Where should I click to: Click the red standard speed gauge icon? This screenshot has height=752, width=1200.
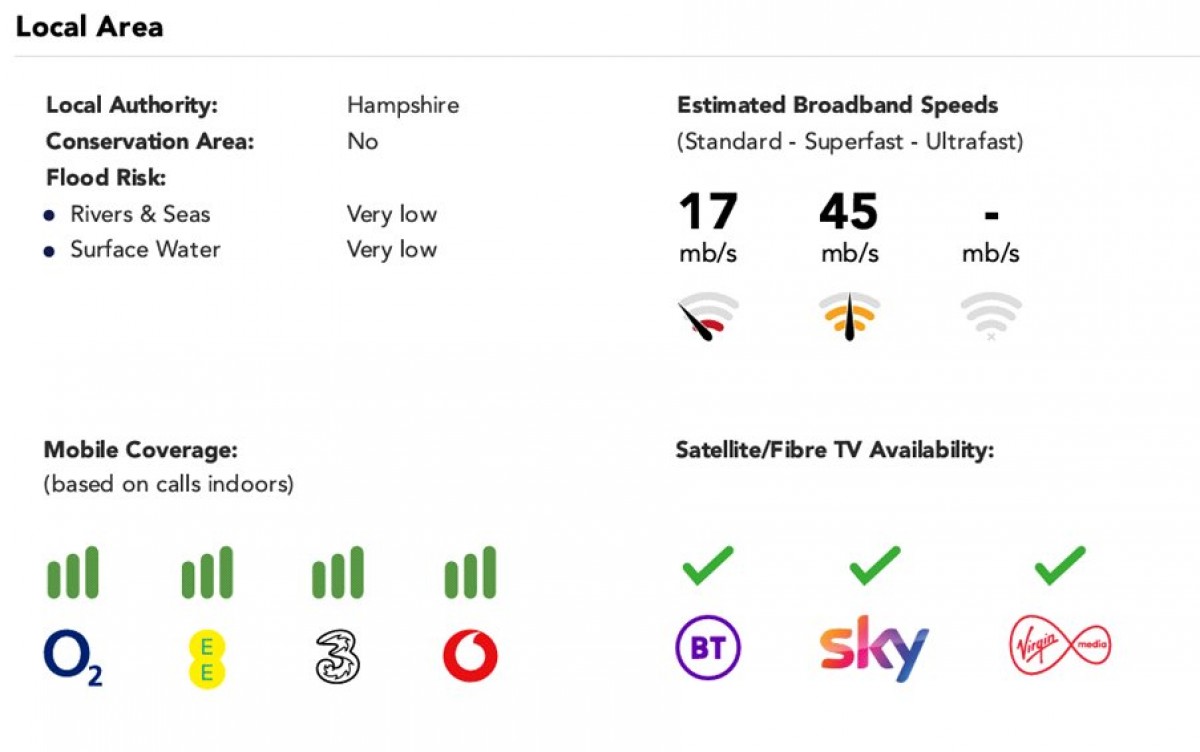point(708,318)
